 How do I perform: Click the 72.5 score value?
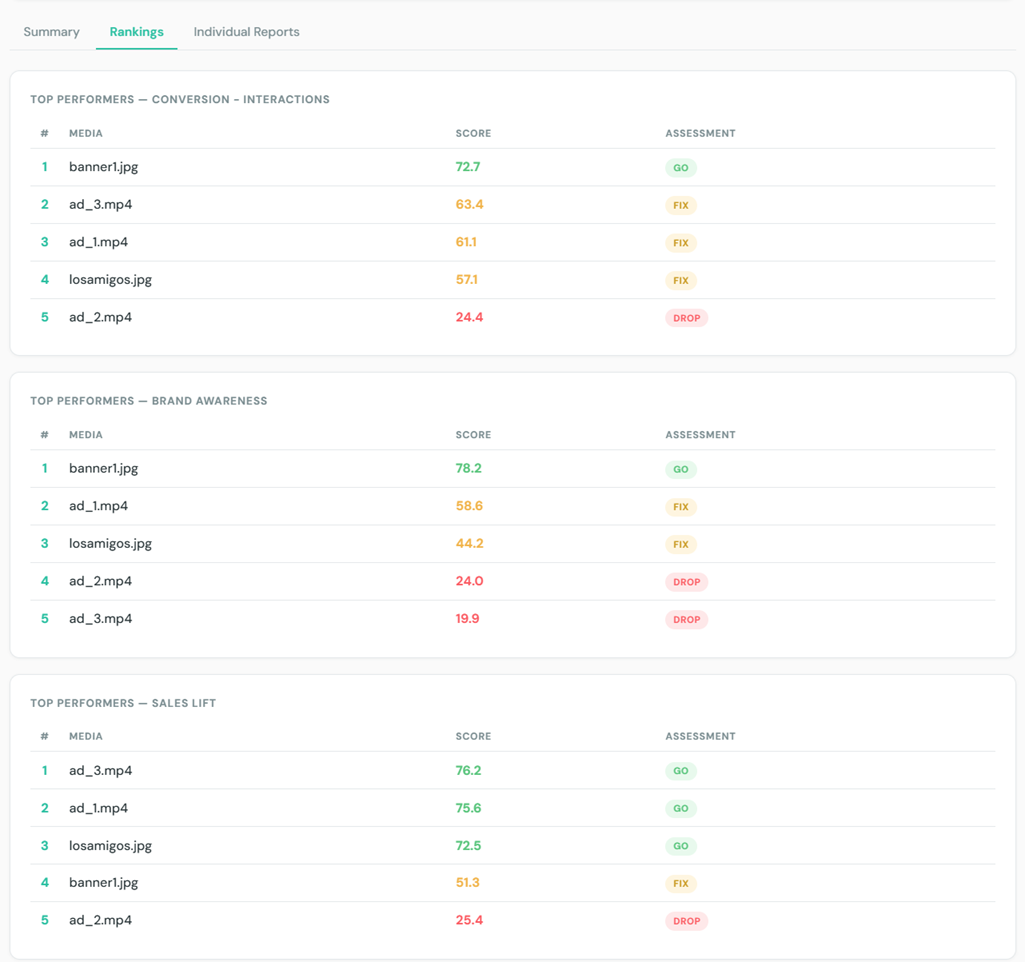(x=469, y=846)
